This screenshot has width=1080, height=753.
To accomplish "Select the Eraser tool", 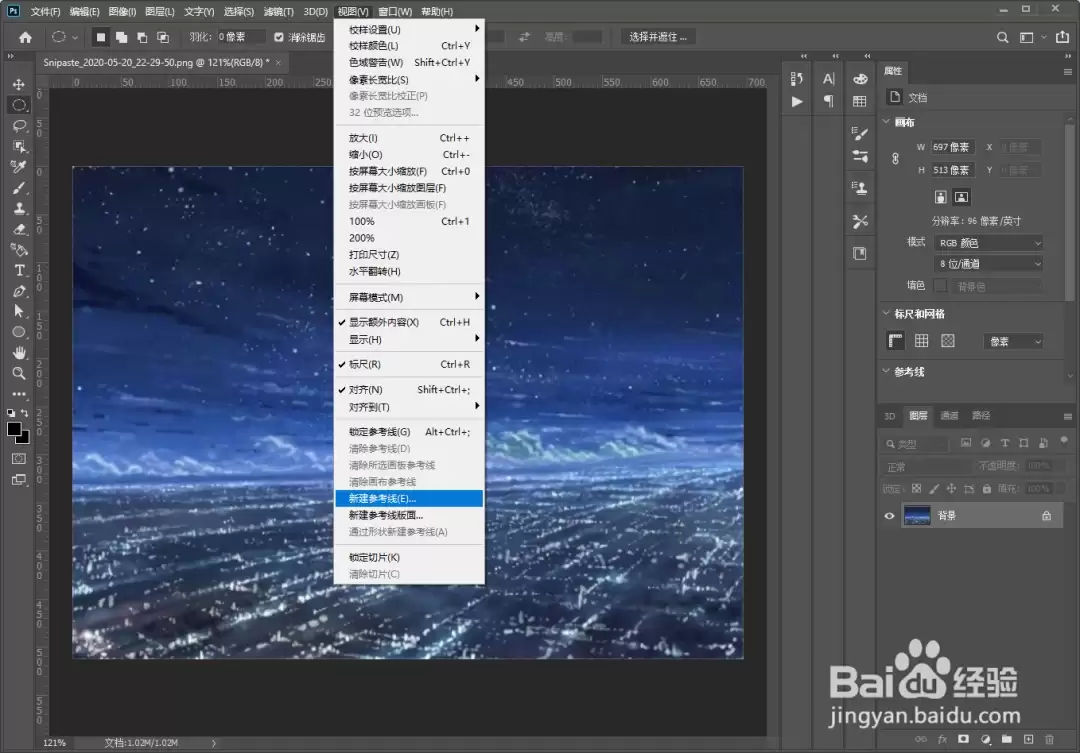I will [x=19, y=229].
